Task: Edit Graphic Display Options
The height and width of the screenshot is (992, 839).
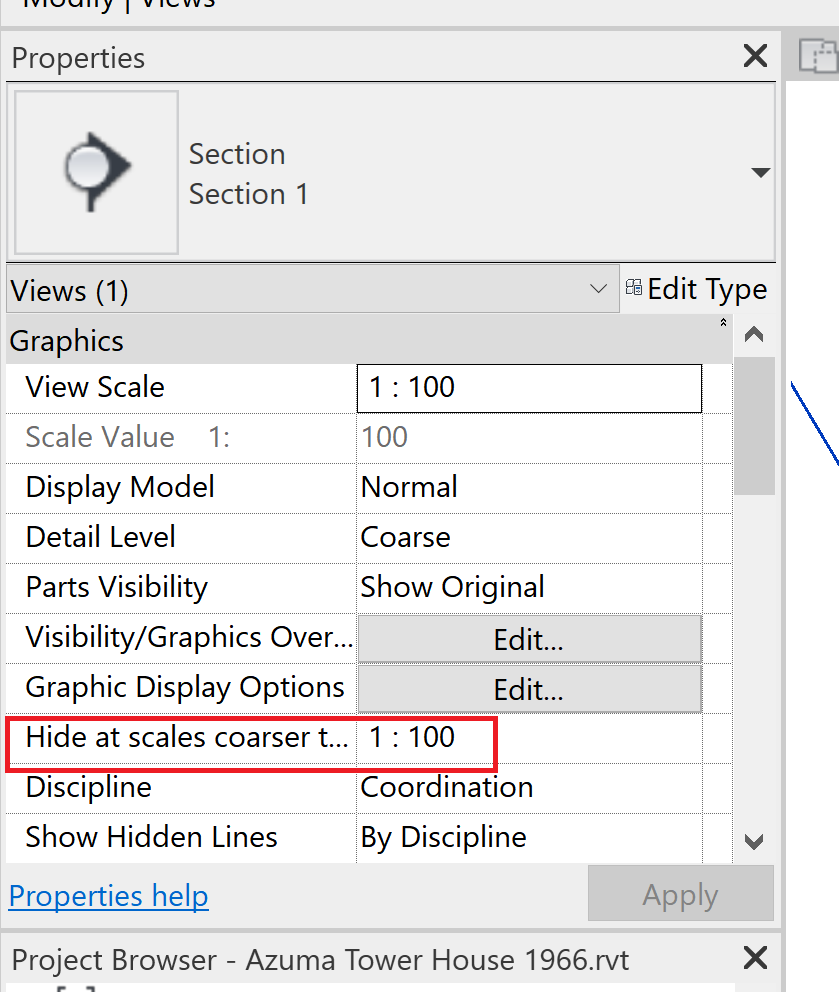Action: coord(529,688)
